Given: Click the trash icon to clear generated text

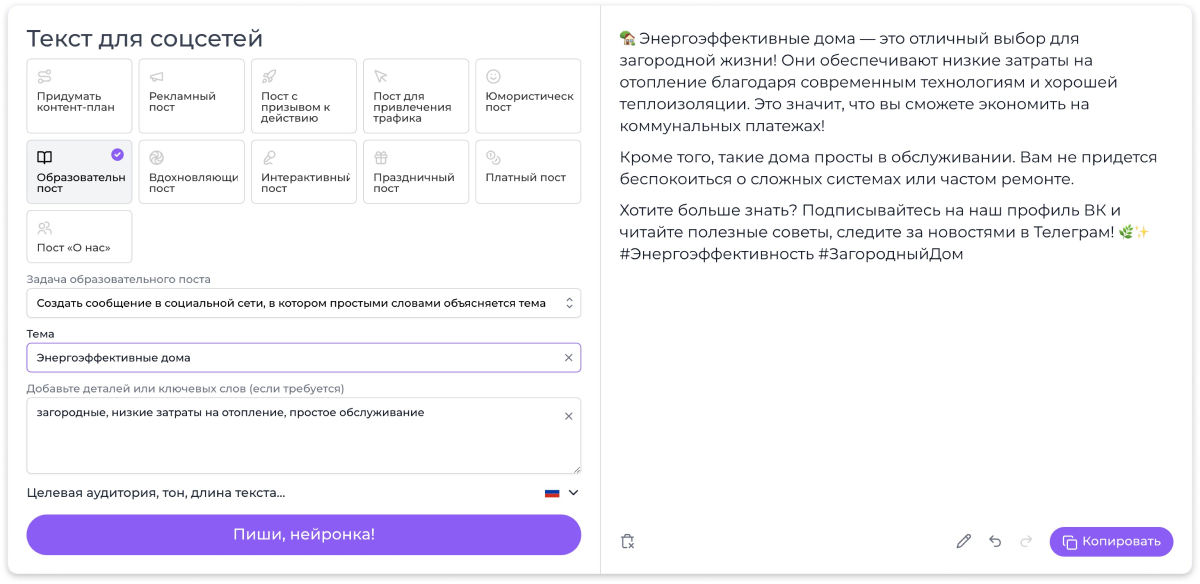Looking at the screenshot, I should coord(627,541).
